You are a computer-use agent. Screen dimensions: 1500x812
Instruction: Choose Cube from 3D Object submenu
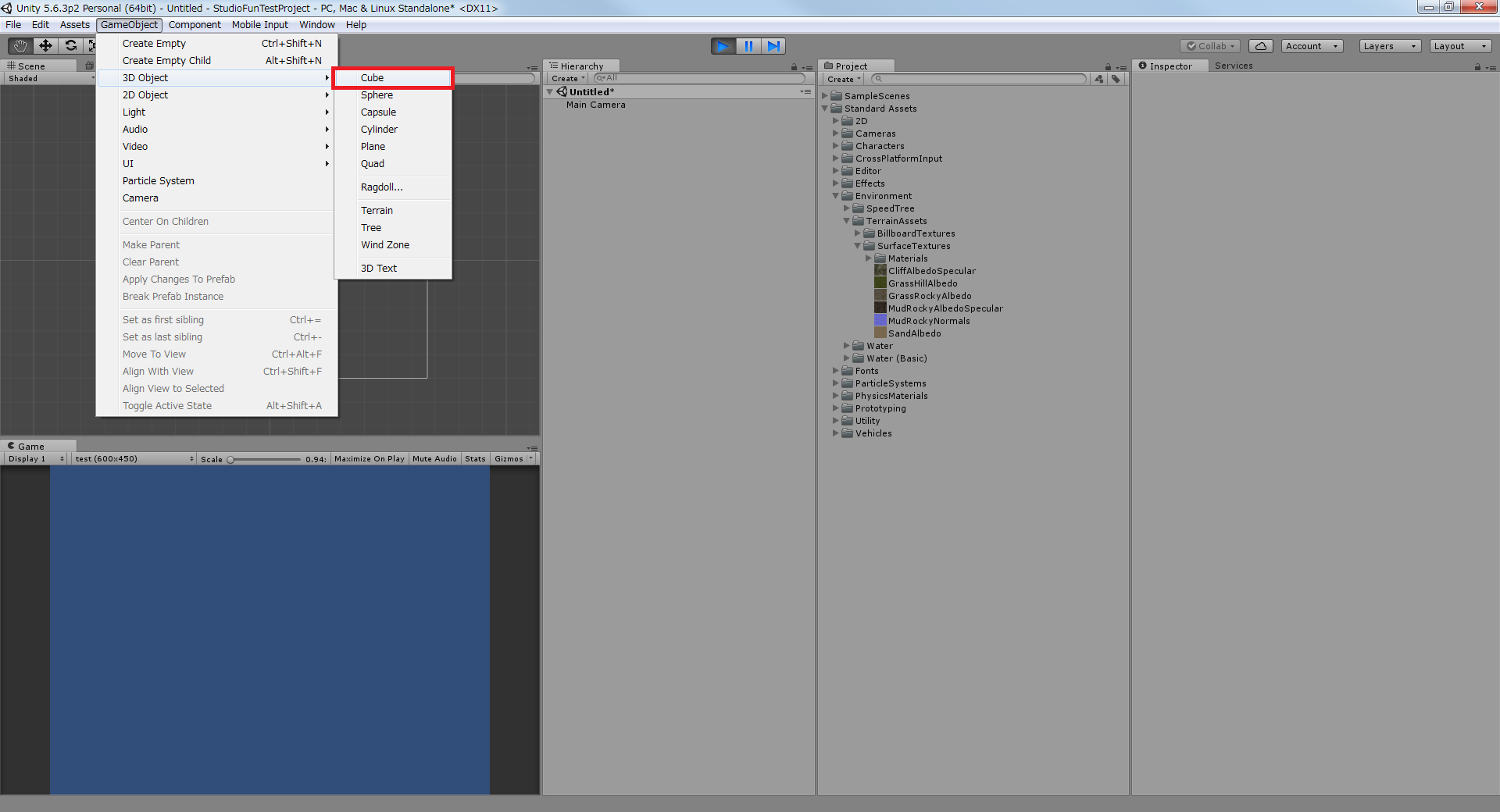[393, 78]
